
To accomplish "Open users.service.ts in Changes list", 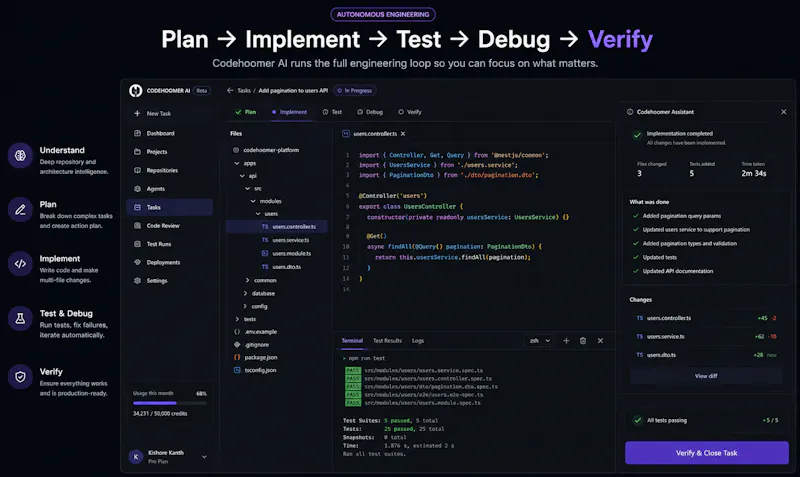I will [x=706, y=336].
